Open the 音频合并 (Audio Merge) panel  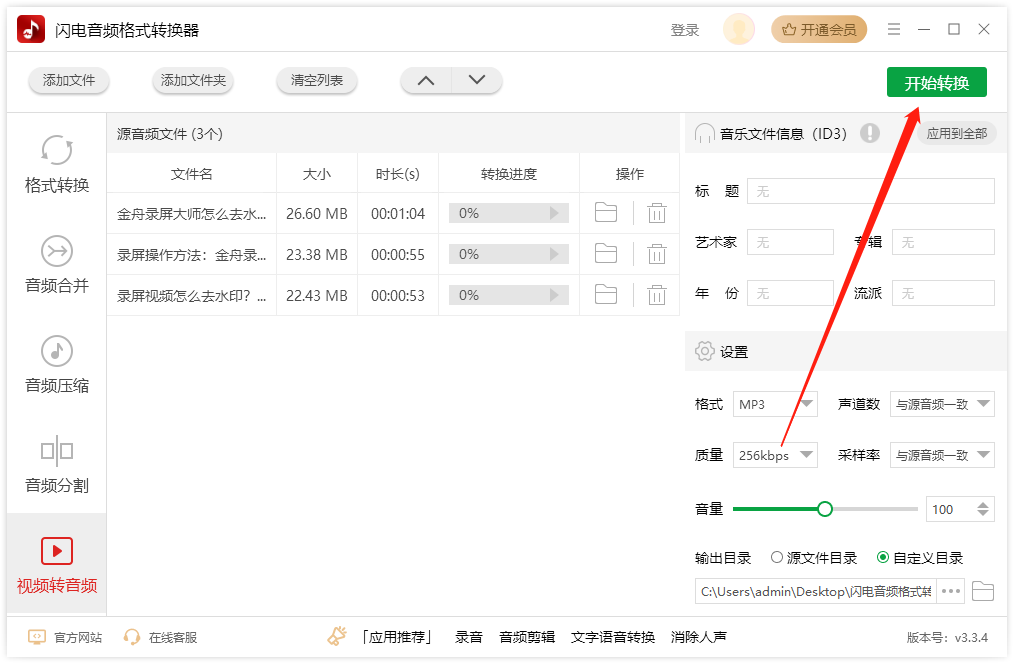coord(55,266)
